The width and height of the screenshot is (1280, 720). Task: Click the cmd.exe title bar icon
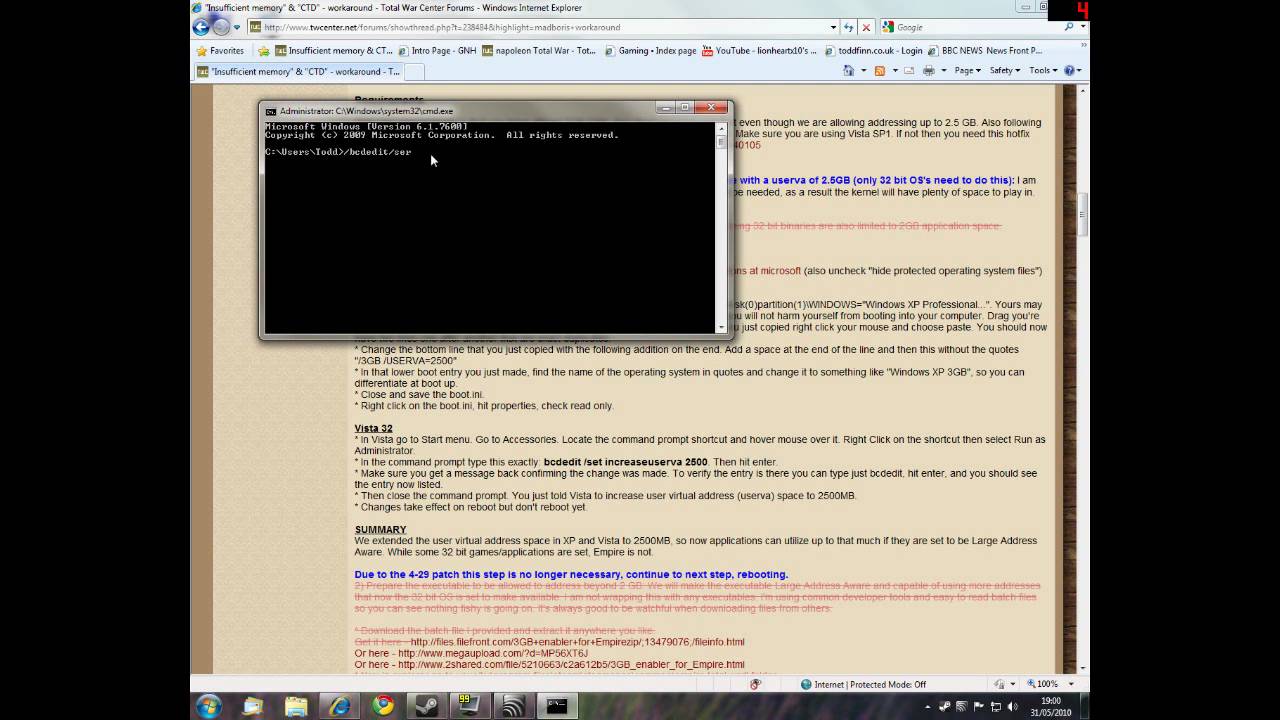[x=271, y=111]
